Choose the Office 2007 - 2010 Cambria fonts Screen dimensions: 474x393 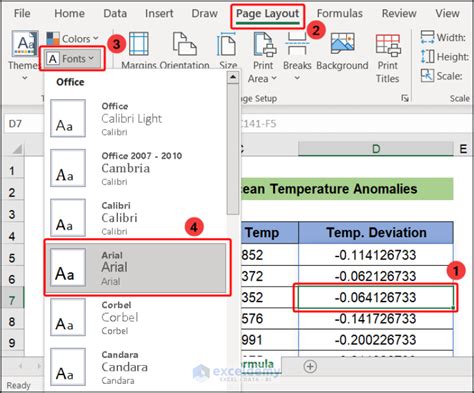(136, 168)
